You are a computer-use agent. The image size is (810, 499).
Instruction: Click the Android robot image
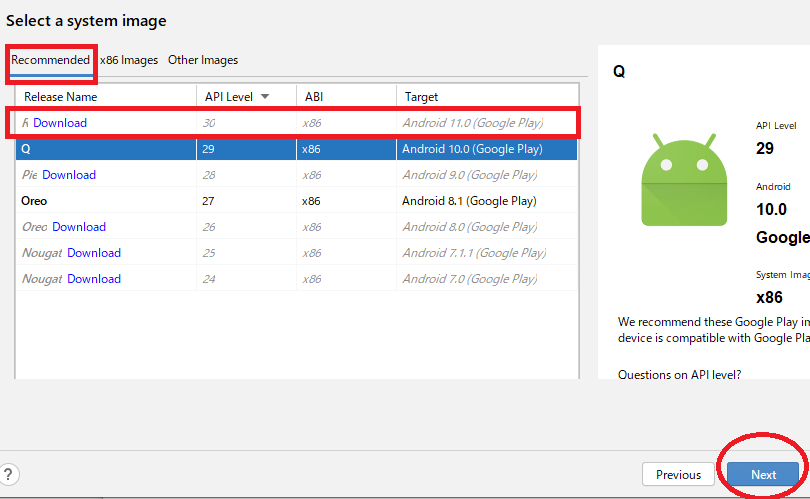(x=684, y=179)
